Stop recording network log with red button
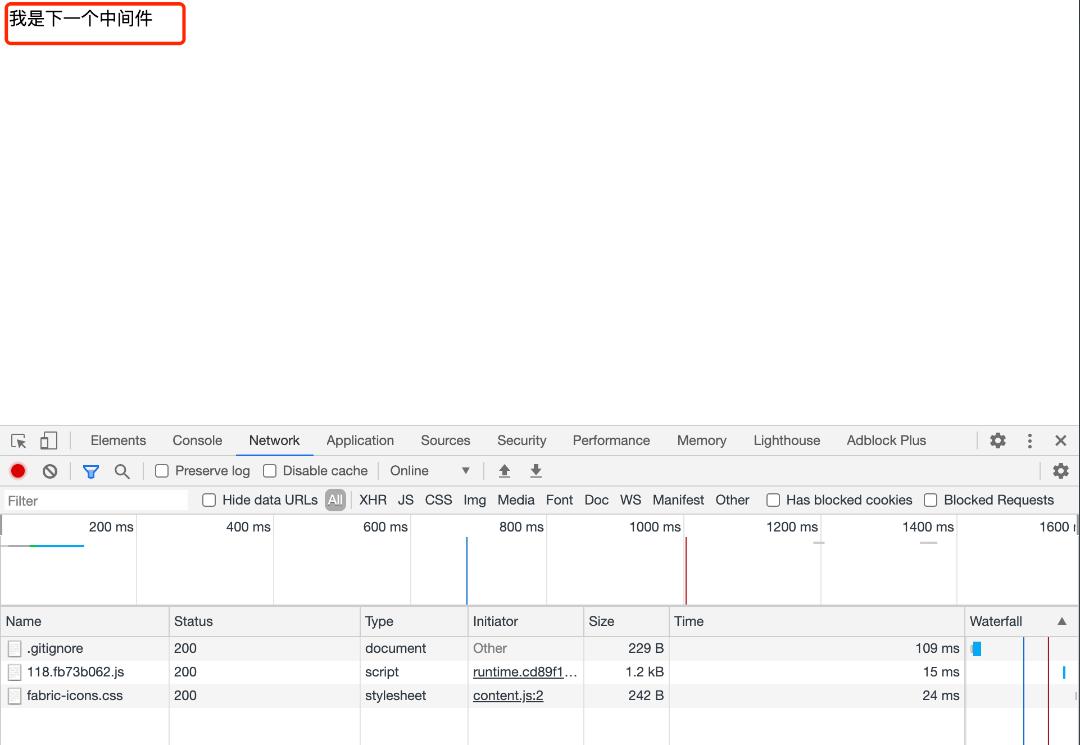The width and height of the screenshot is (1080, 745). (18, 471)
